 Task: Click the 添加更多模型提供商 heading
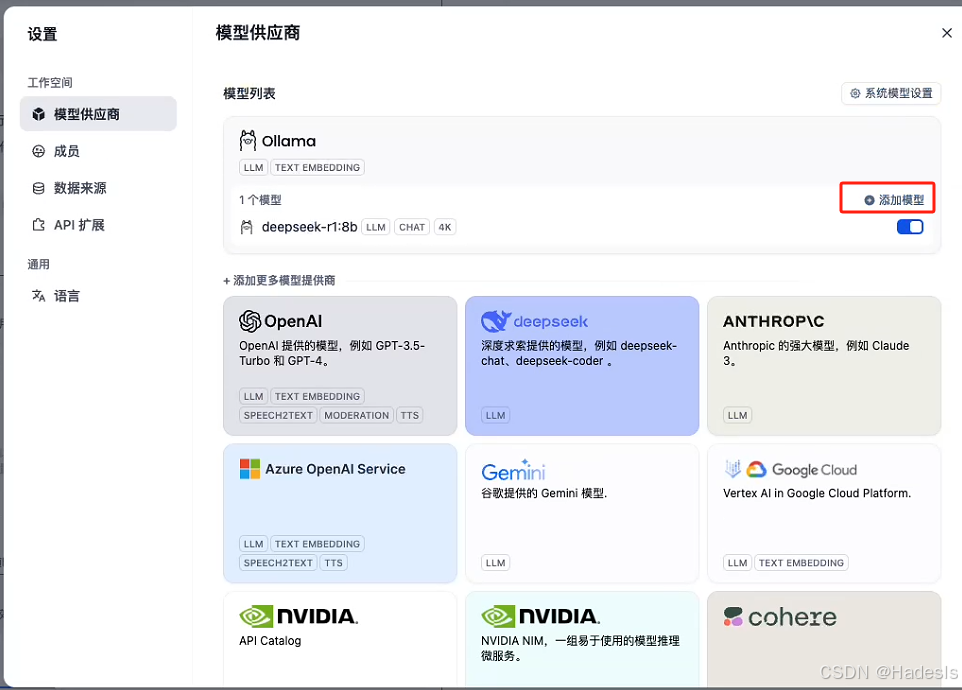(x=279, y=280)
